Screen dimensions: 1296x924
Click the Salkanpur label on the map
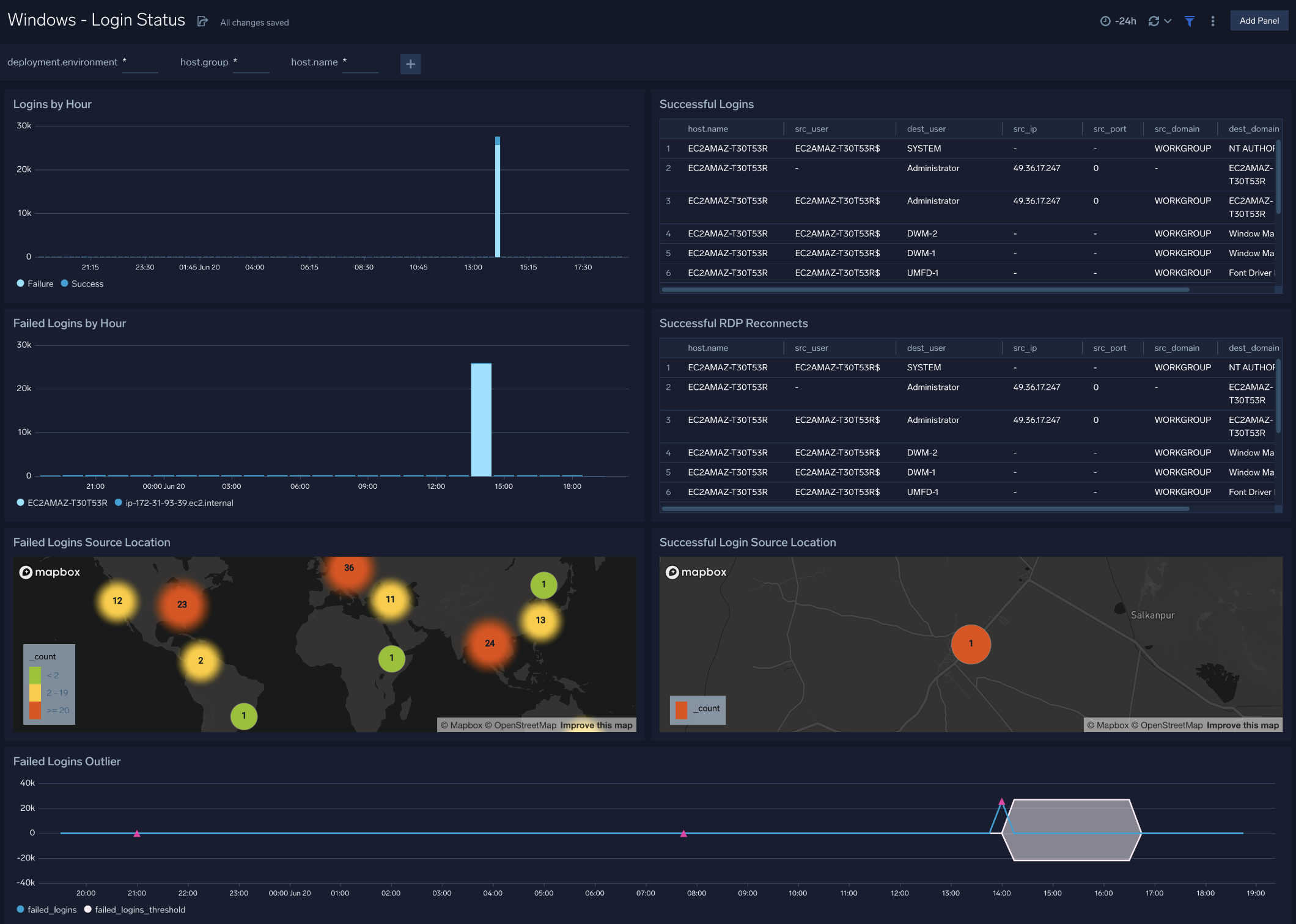click(x=1152, y=615)
